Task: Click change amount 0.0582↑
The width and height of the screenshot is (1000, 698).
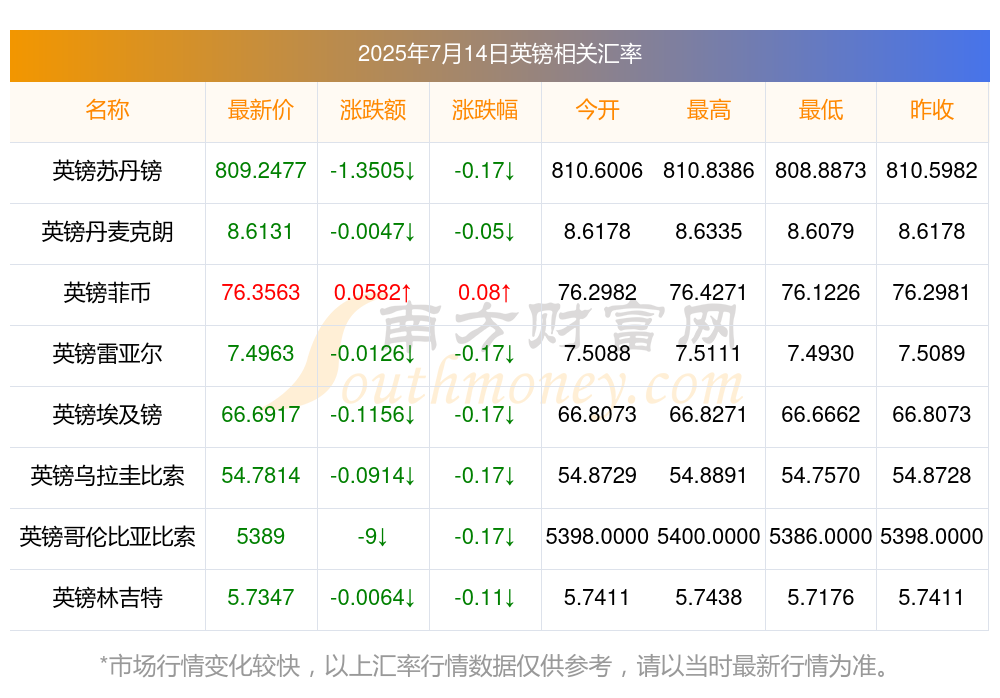Action: pyautogui.click(x=372, y=292)
